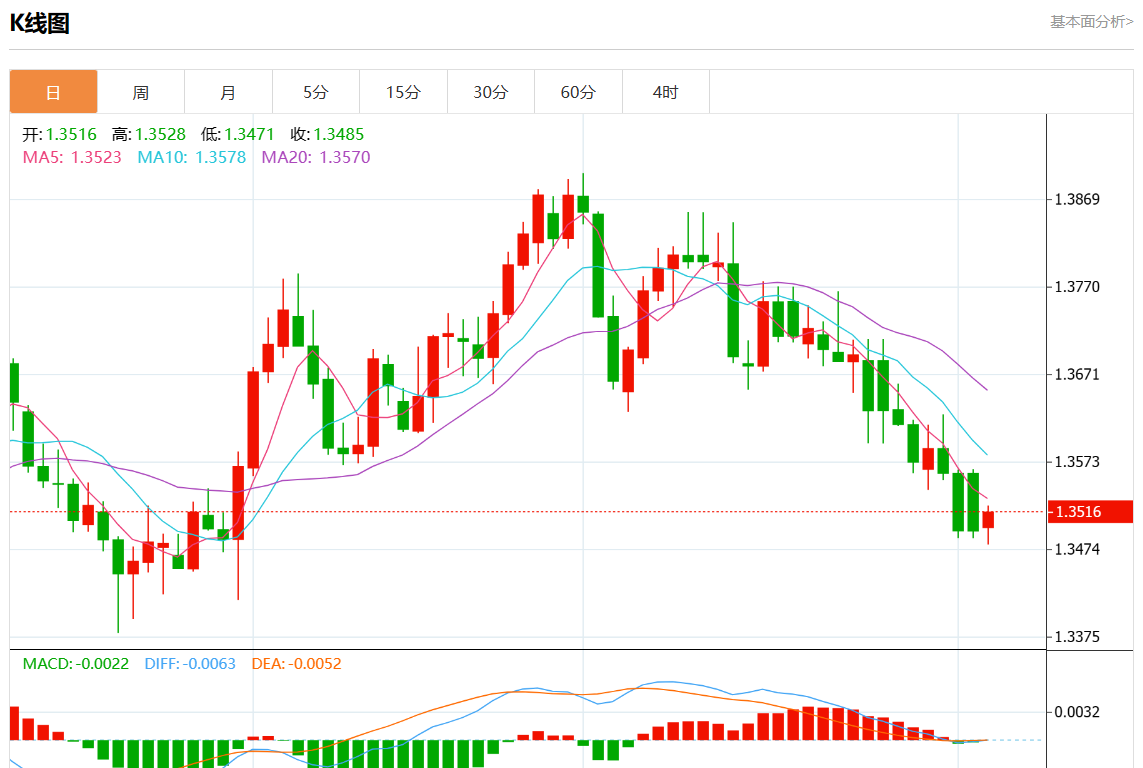This screenshot has height=768, width=1143.
Task: Click the 开:1.3516 open value
Action: pos(59,134)
